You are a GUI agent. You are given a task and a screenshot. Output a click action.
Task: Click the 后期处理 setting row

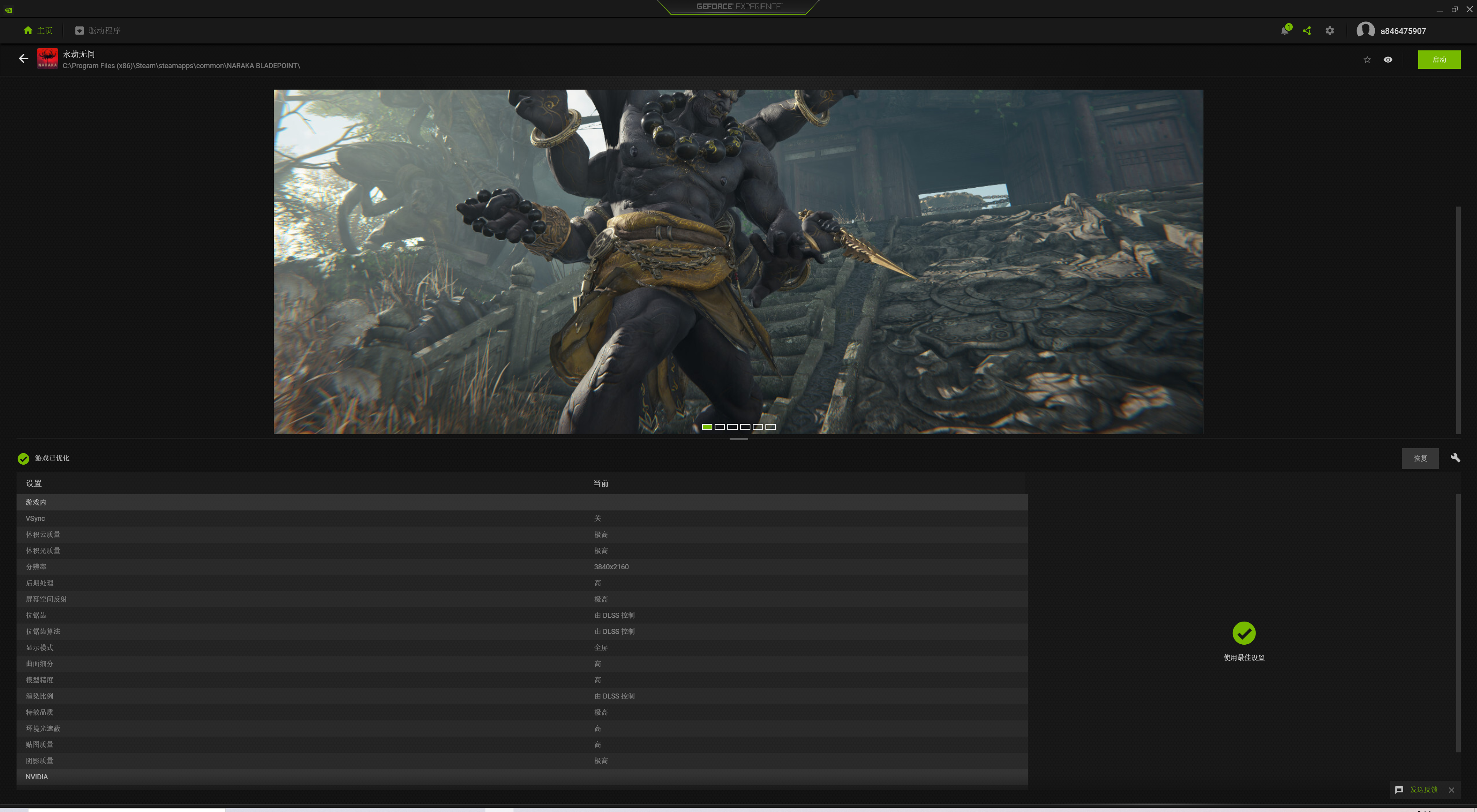[522, 583]
